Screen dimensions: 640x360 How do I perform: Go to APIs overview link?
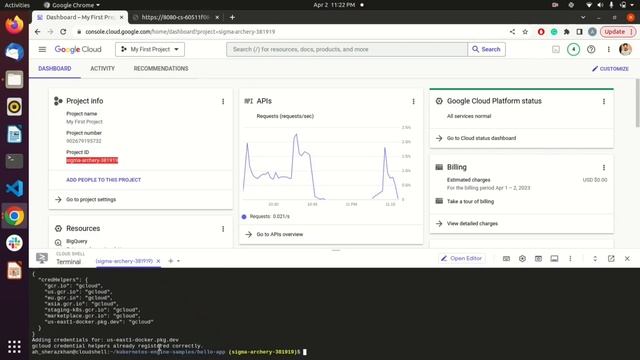pos(280,234)
